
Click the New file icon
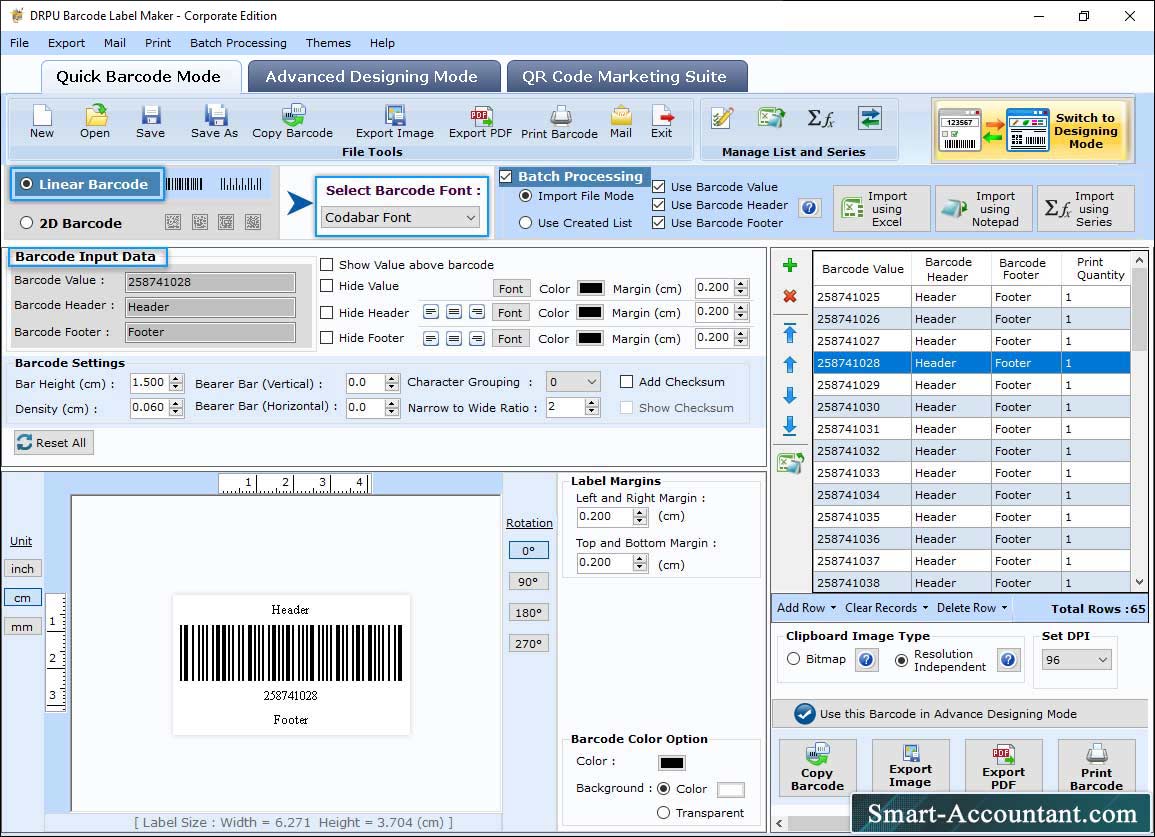click(x=42, y=122)
